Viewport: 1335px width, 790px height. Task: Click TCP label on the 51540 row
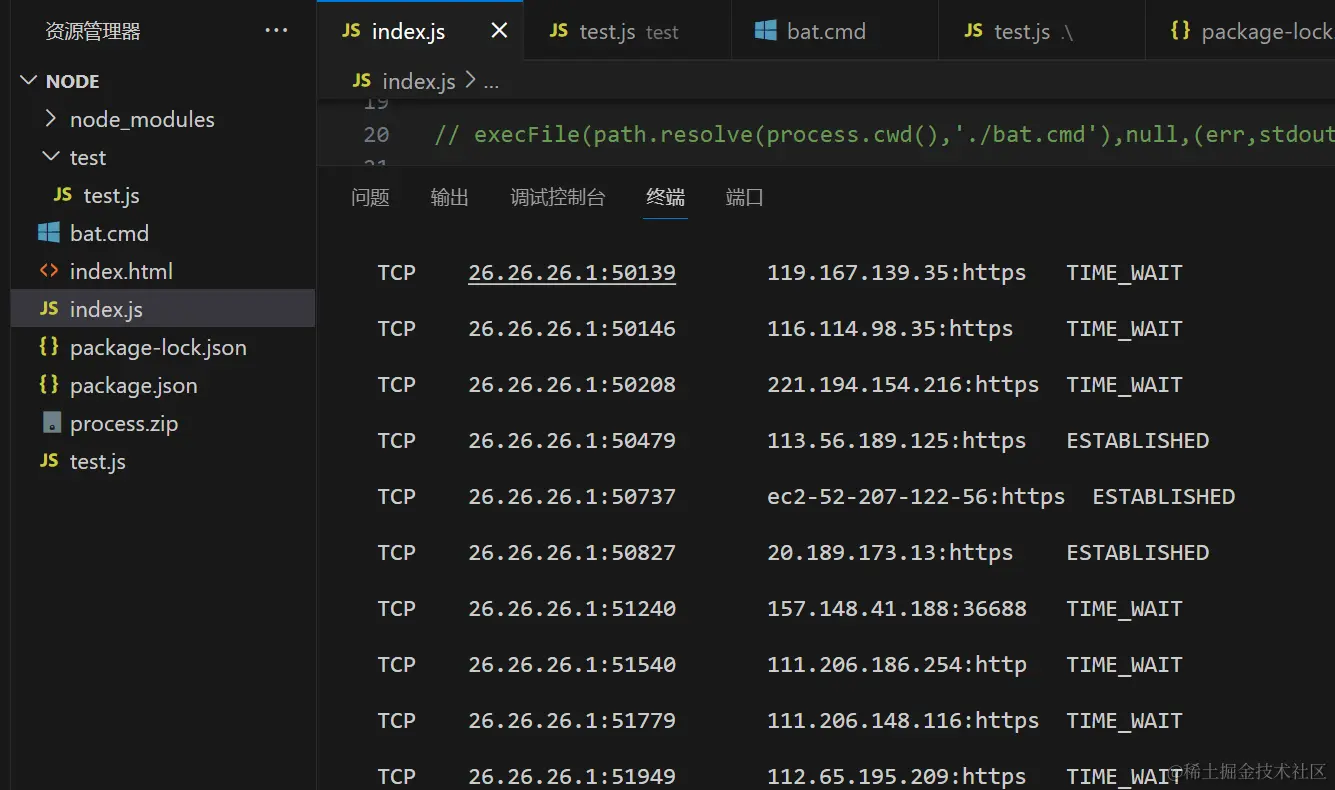[396, 664]
